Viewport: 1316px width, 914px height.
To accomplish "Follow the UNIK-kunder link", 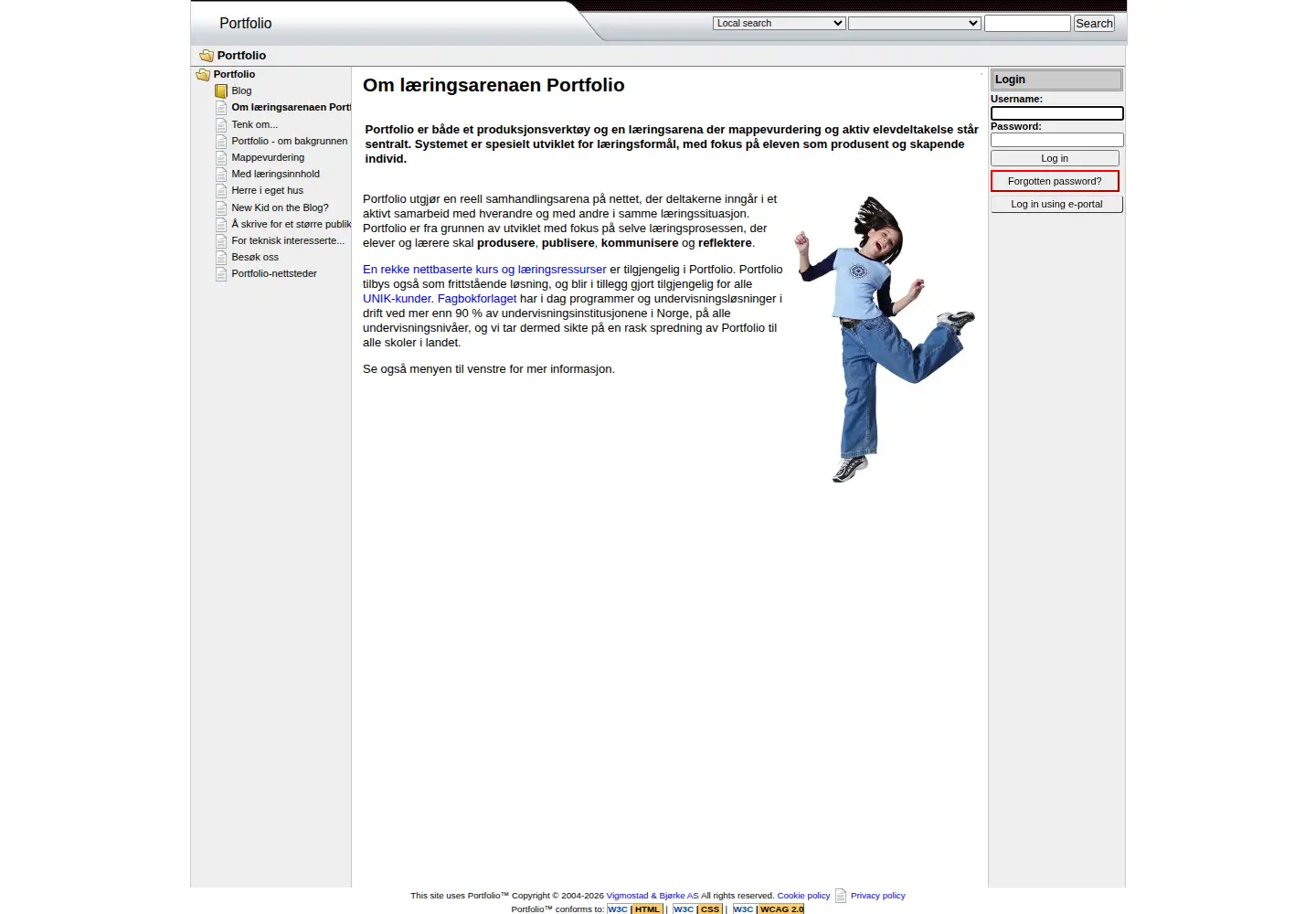I will tap(397, 299).
